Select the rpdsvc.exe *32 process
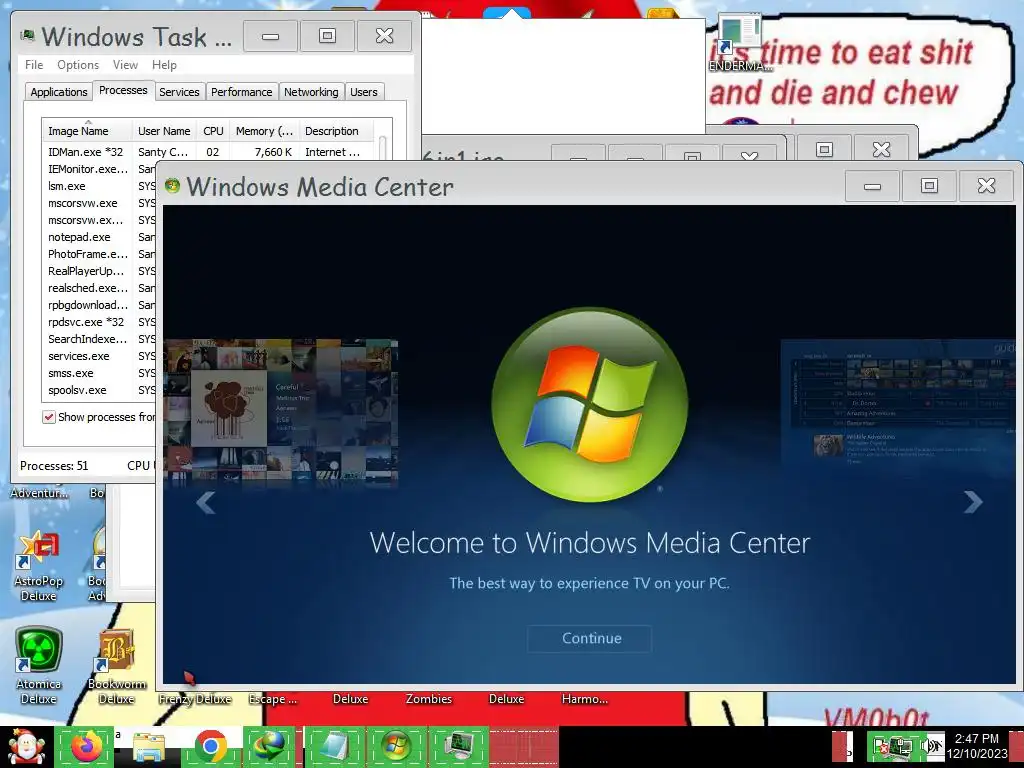The width and height of the screenshot is (1024, 768). [x=99, y=321]
